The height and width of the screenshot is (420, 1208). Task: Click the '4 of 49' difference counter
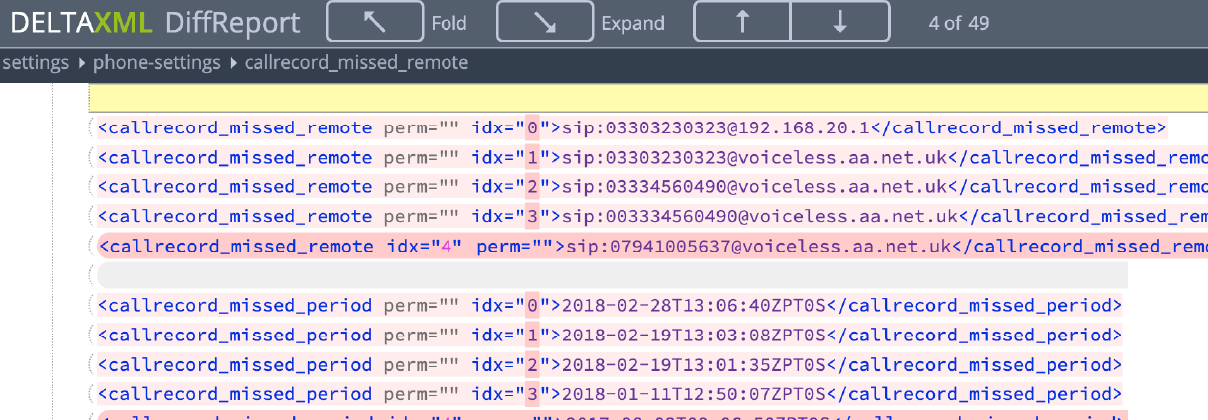958,23
